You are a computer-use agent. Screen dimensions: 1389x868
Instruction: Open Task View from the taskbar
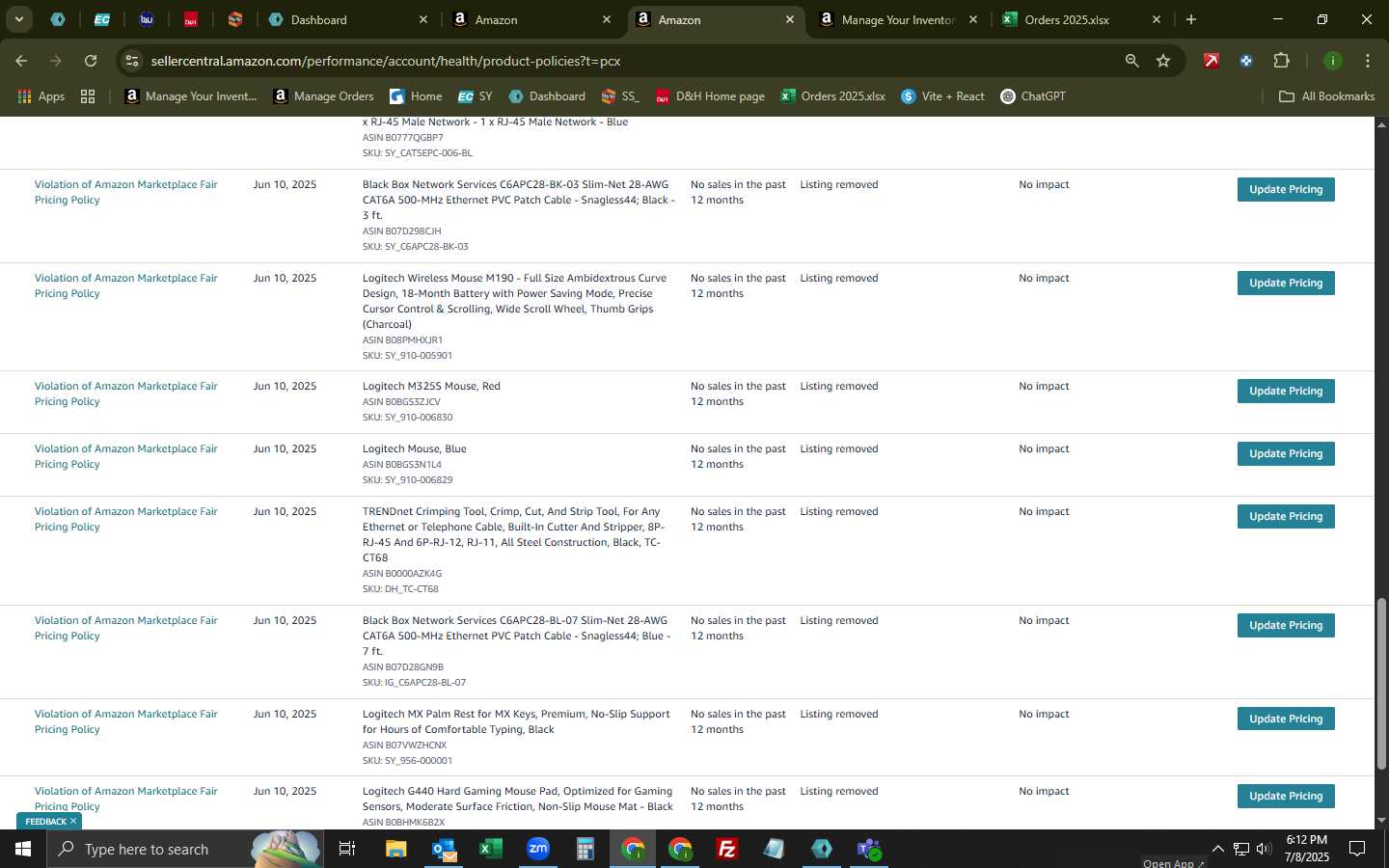pos(347,849)
